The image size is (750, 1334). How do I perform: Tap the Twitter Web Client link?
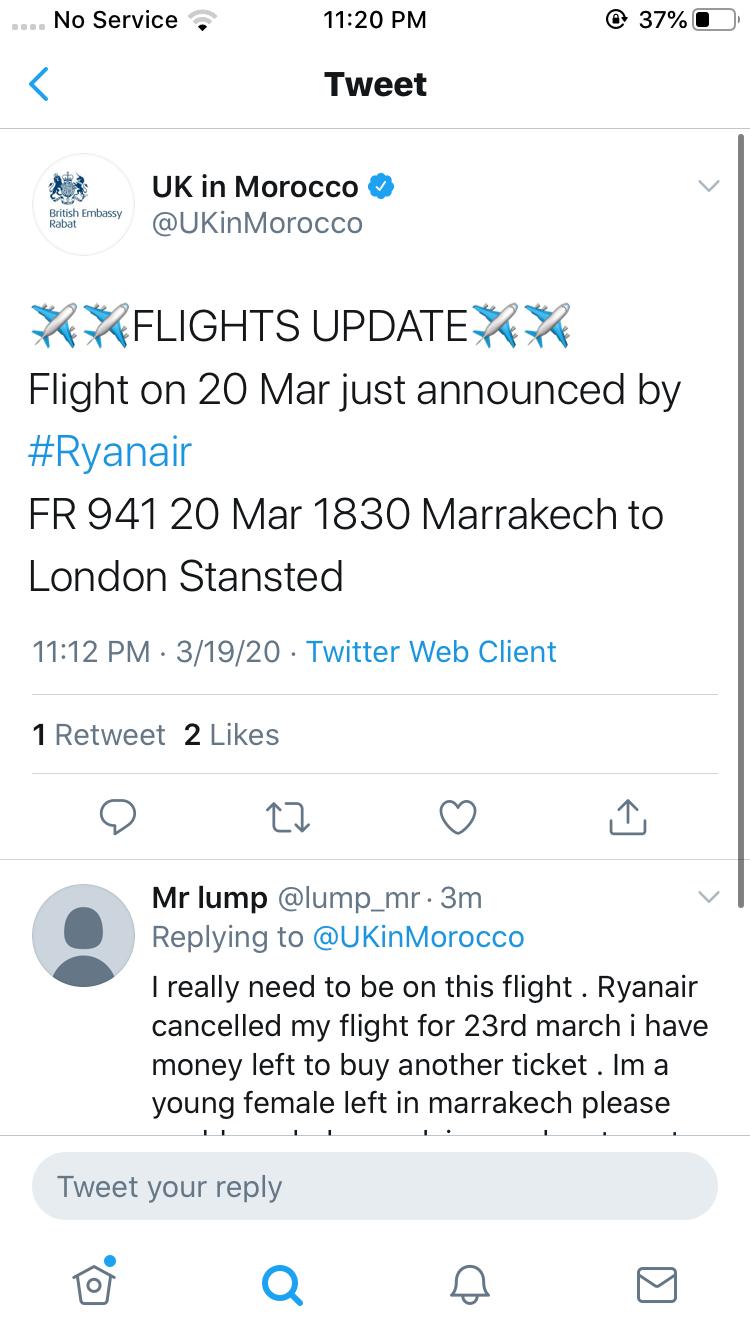431,652
